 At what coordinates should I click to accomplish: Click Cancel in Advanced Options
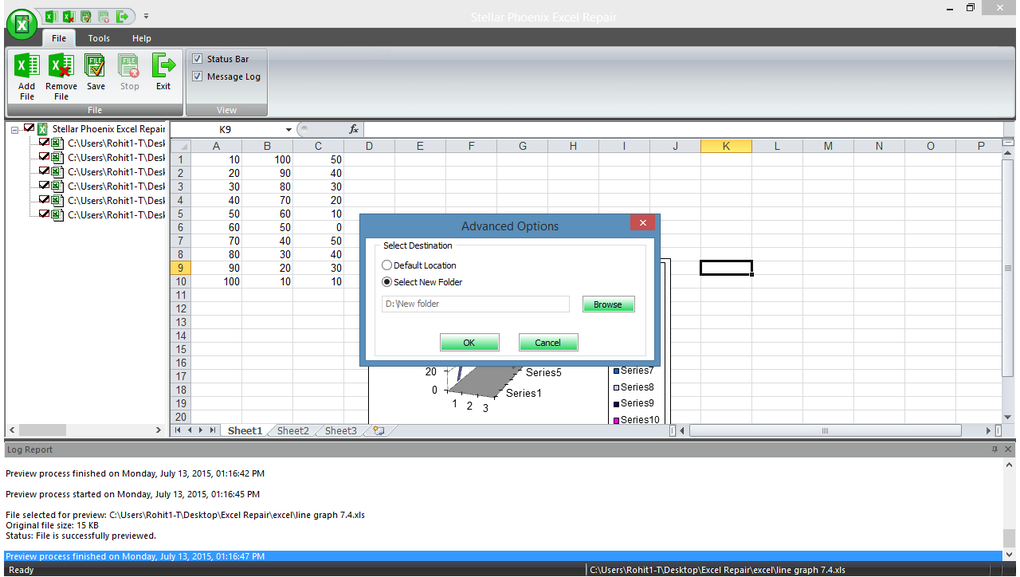[548, 343]
